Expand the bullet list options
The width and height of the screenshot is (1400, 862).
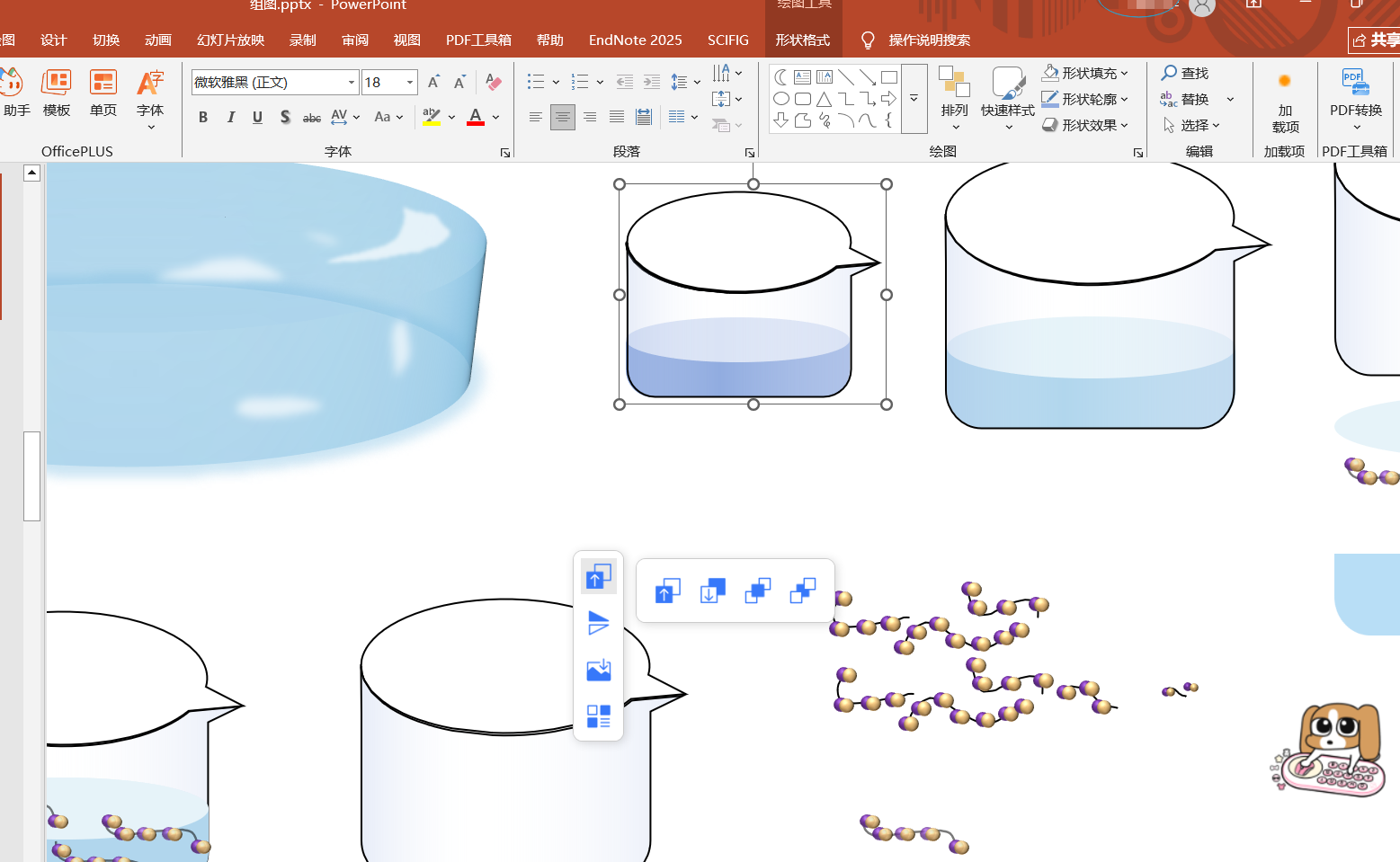[556, 82]
